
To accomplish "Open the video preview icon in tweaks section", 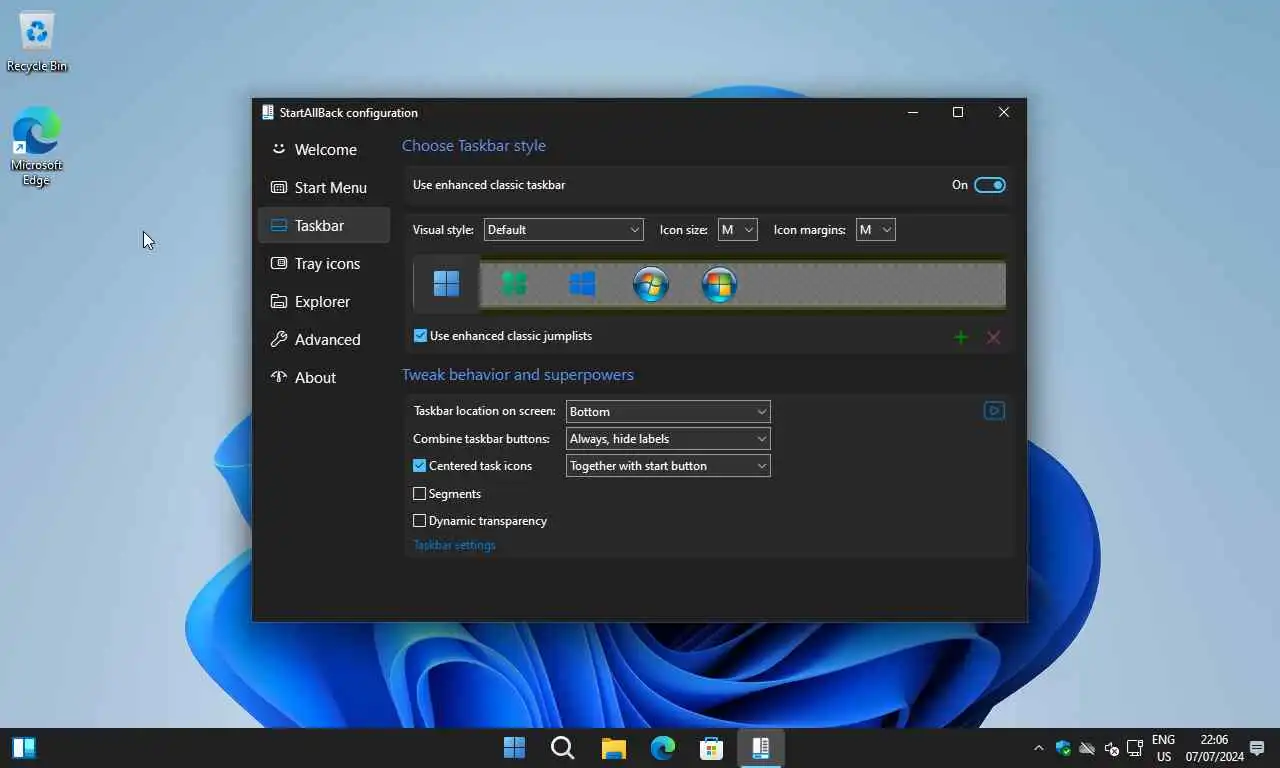I will (x=994, y=410).
